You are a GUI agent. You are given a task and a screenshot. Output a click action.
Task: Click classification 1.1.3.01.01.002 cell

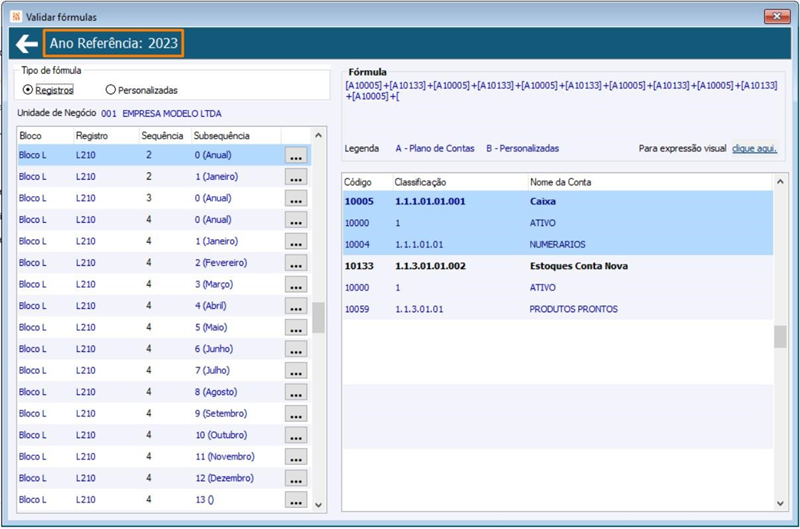(430, 266)
